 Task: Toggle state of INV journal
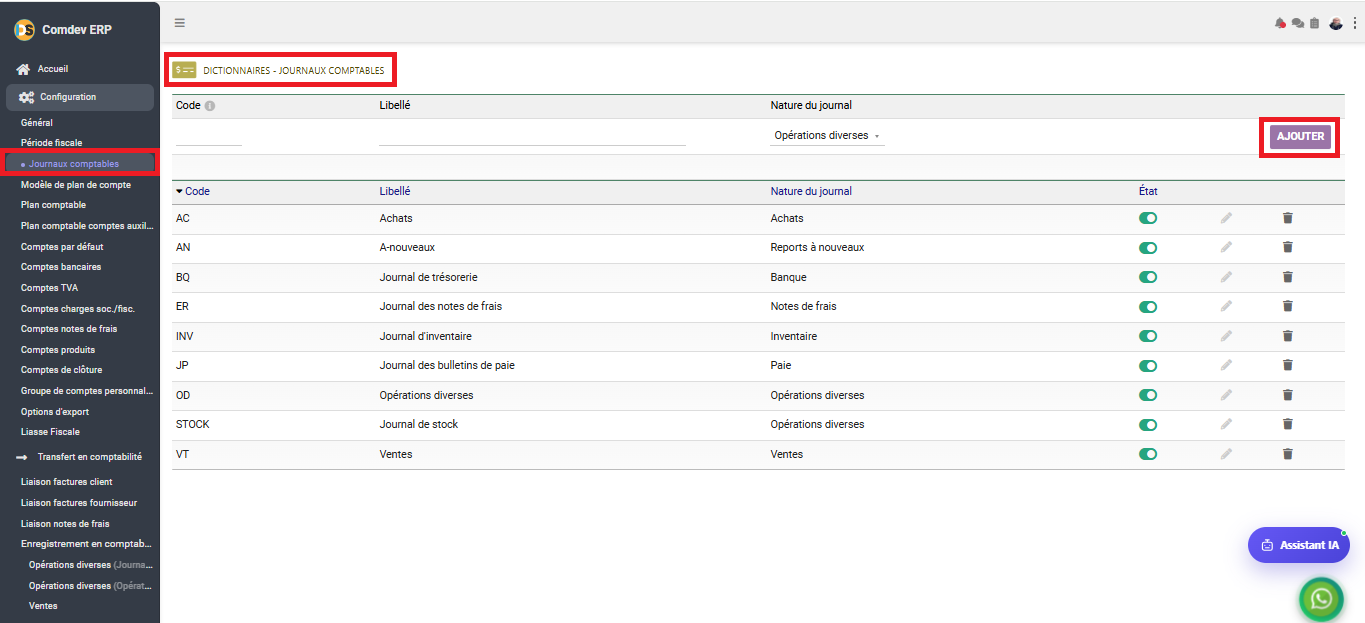tap(1148, 336)
